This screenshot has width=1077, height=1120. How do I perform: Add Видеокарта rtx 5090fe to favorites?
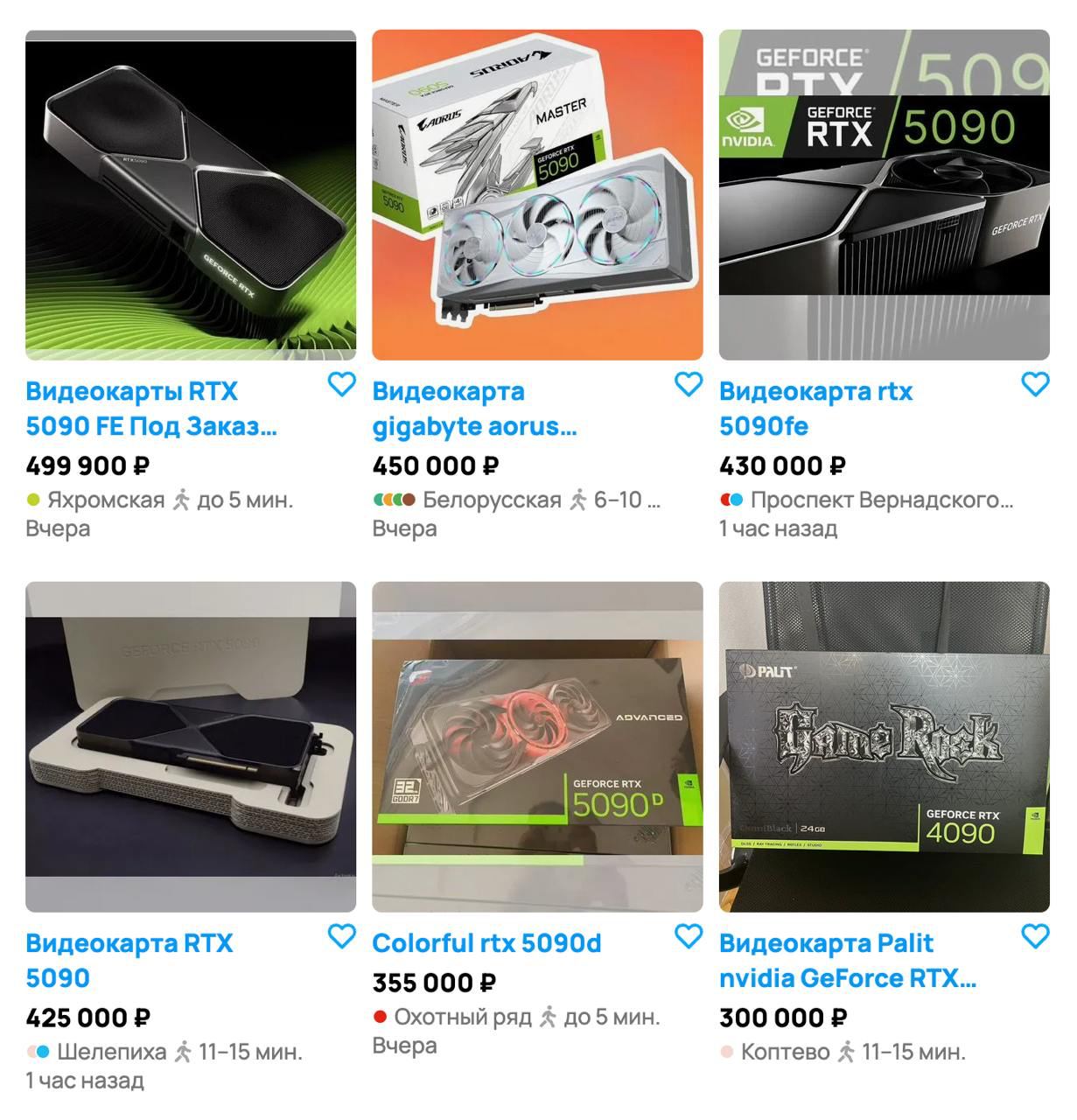point(1036,384)
